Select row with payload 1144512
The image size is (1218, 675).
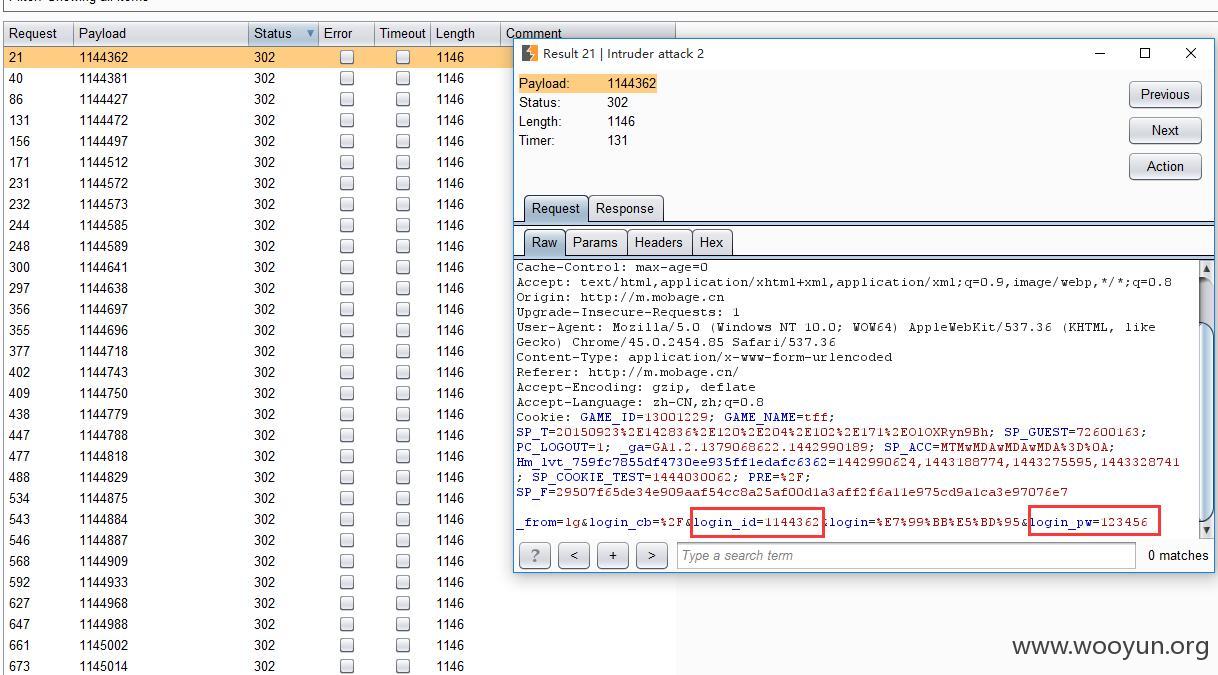[x=258, y=162]
